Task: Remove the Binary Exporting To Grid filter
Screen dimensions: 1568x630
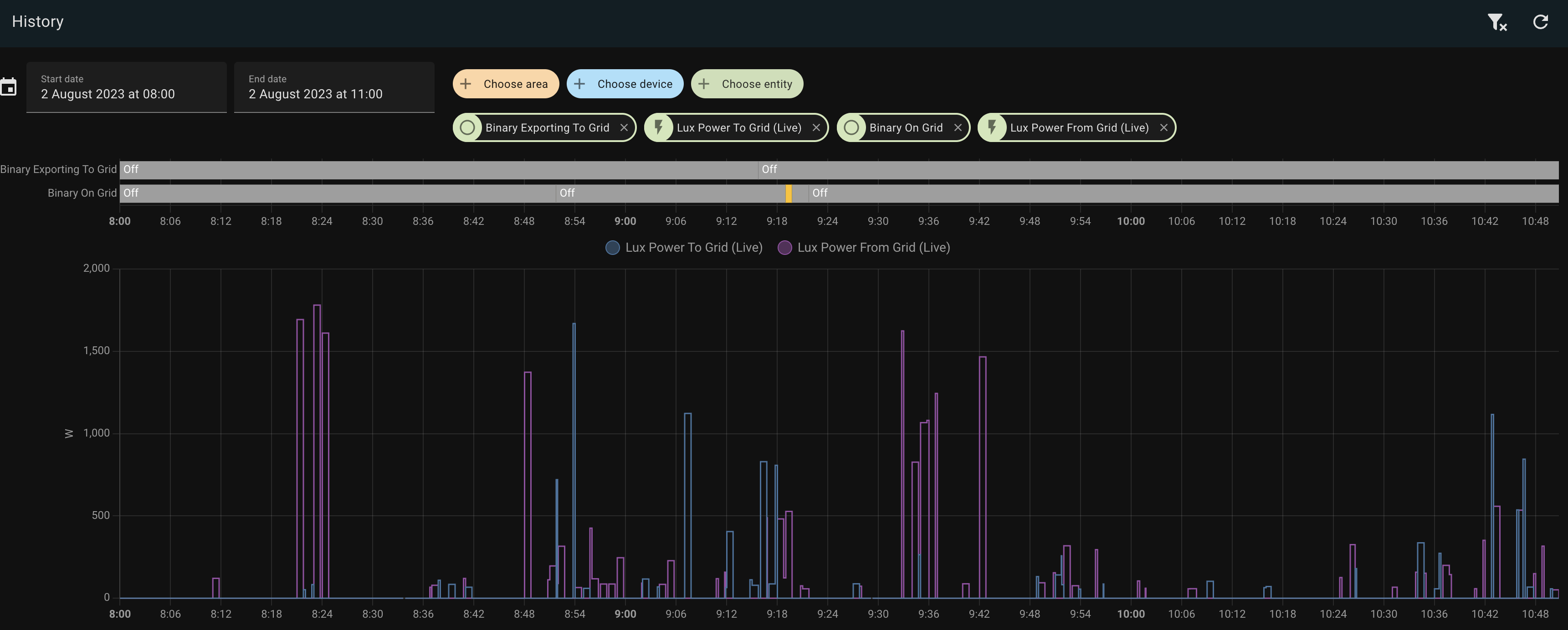Action: [625, 128]
